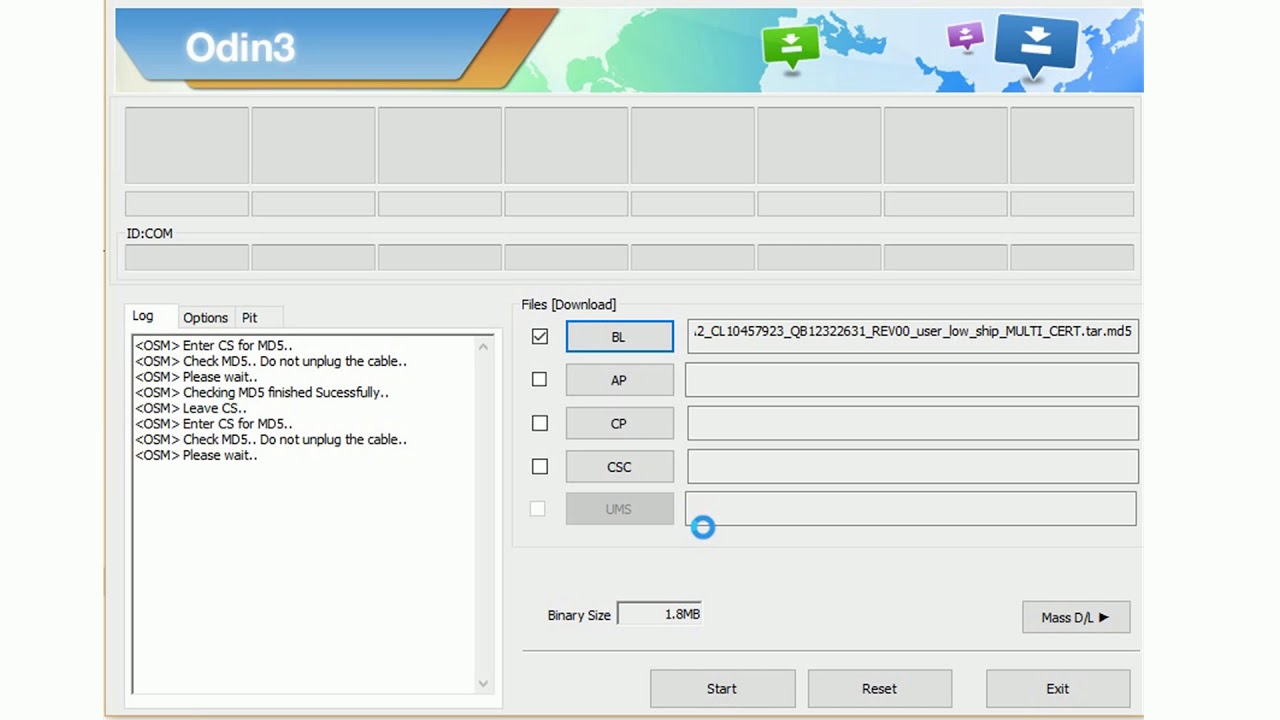The width and height of the screenshot is (1280, 720).
Task: Click the blue download bubble icon
Action: point(1037,47)
